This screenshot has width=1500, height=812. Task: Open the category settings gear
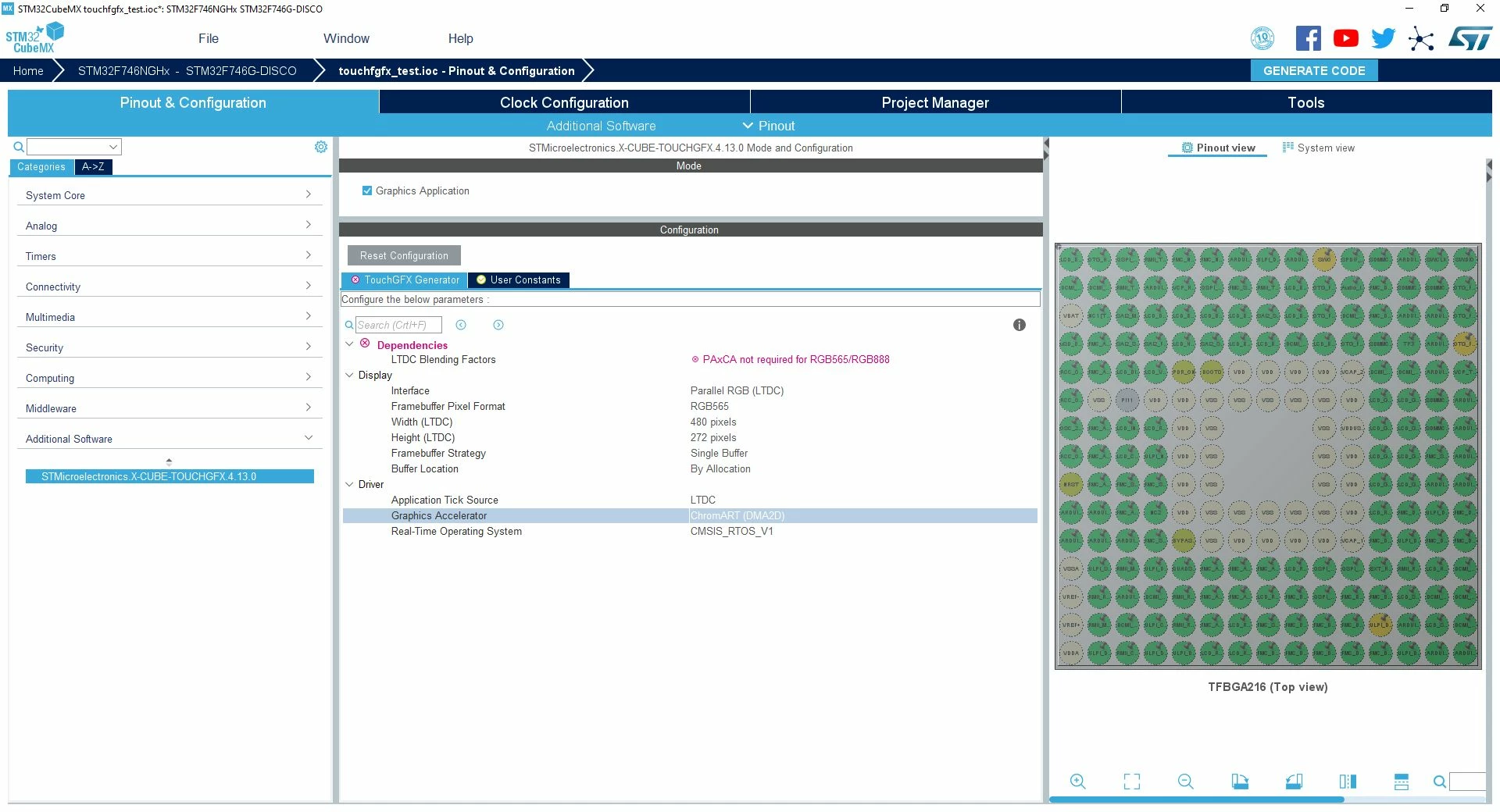321,147
